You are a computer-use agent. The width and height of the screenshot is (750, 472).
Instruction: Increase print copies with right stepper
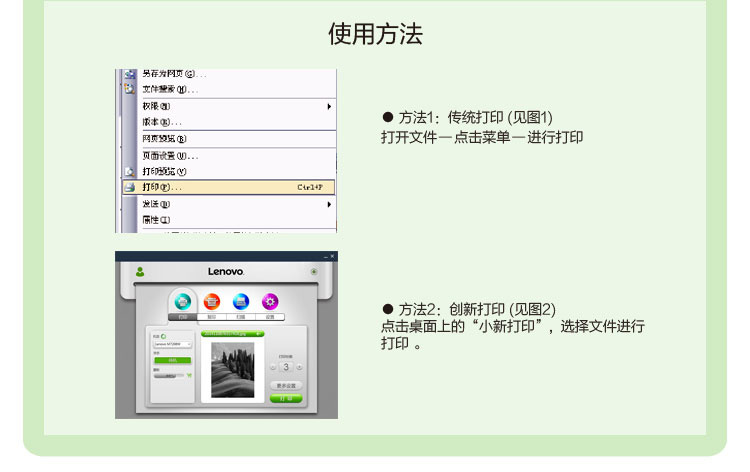coord(300,367)
